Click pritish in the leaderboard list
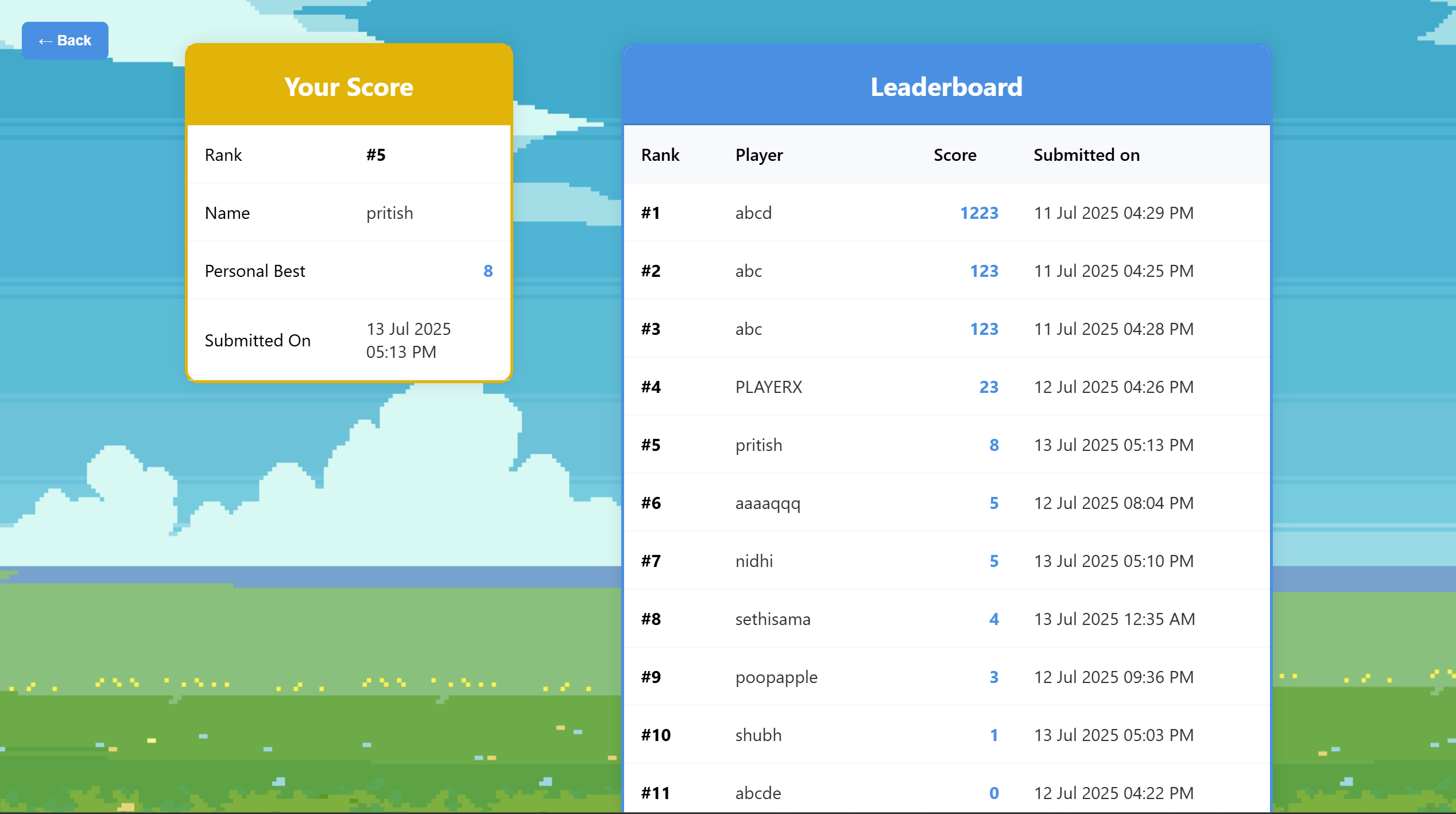 pyautogui.click(x=758, y=445)
